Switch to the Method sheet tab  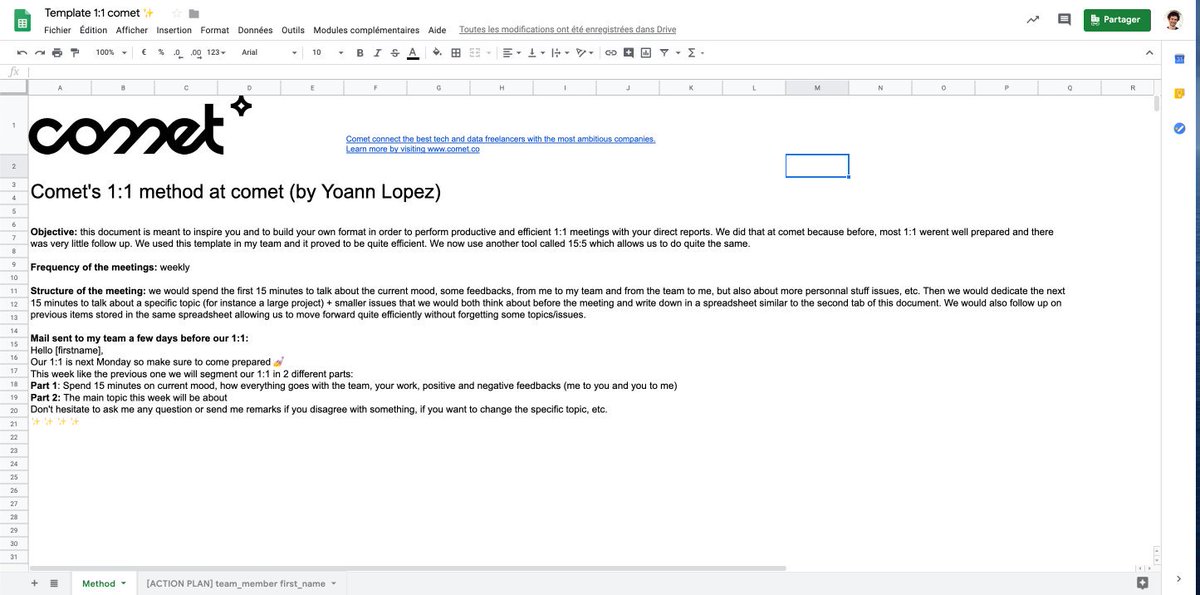(103, 583)
